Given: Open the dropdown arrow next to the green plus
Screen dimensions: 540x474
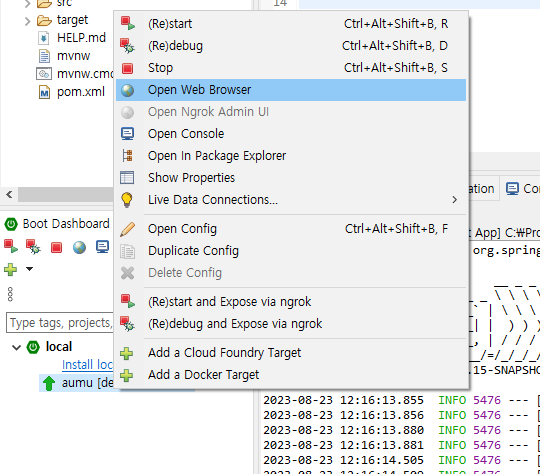Looking at the screenshot, I should tap(30, 269).
